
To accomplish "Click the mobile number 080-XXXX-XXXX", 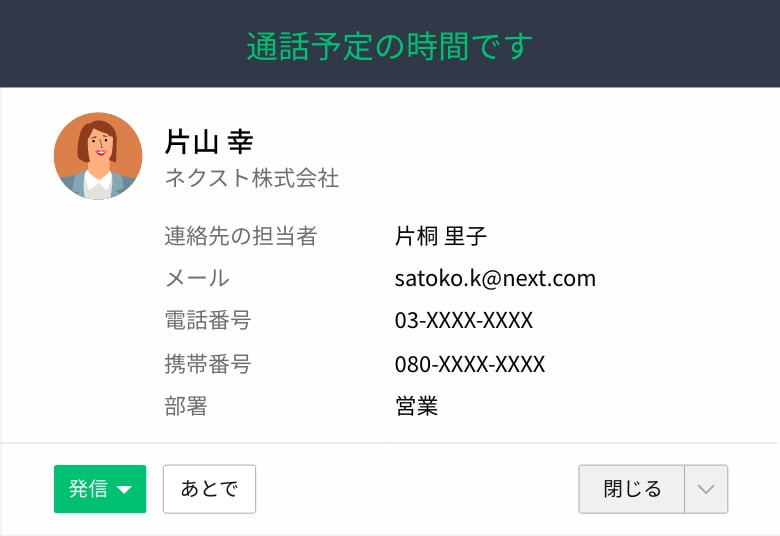I will pyautogui.click(x=470, y=364).
